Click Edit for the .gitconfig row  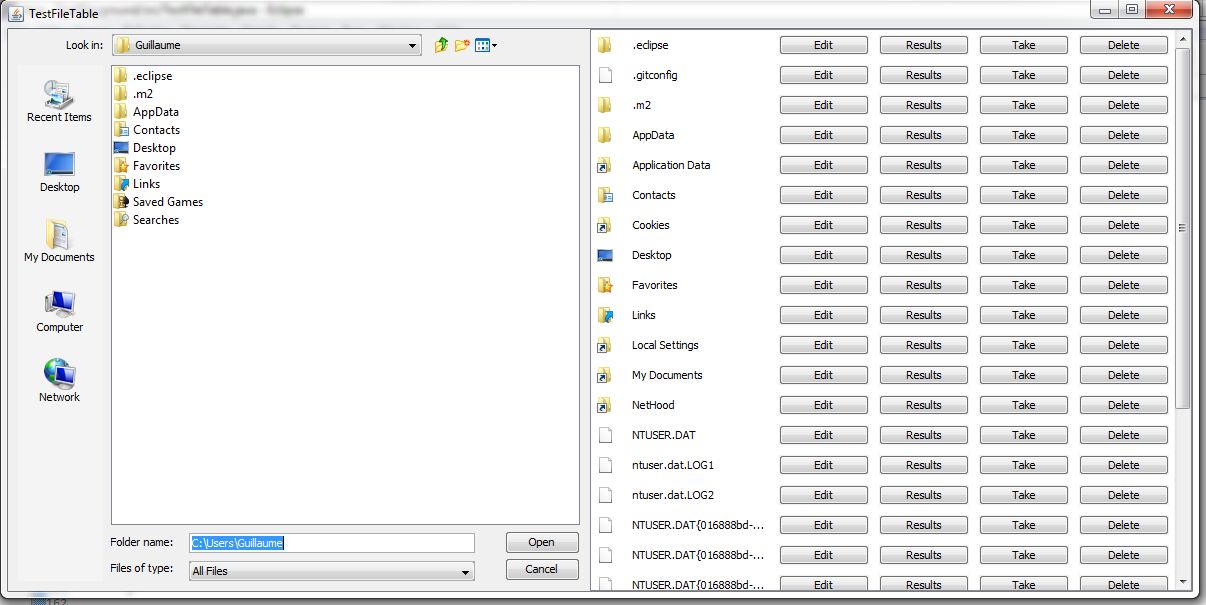tap(823, 75)
